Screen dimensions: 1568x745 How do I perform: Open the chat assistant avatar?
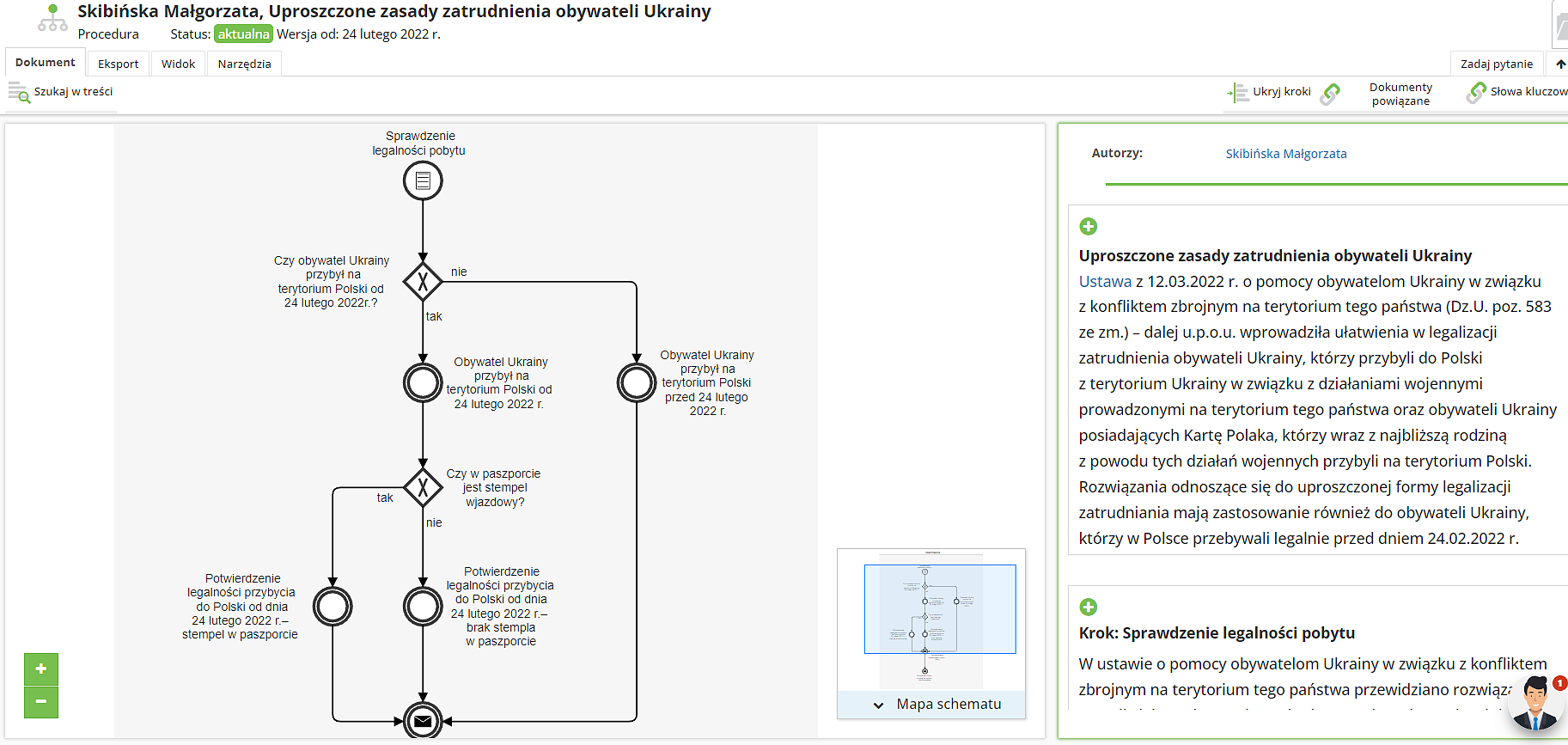[1536, 703]
